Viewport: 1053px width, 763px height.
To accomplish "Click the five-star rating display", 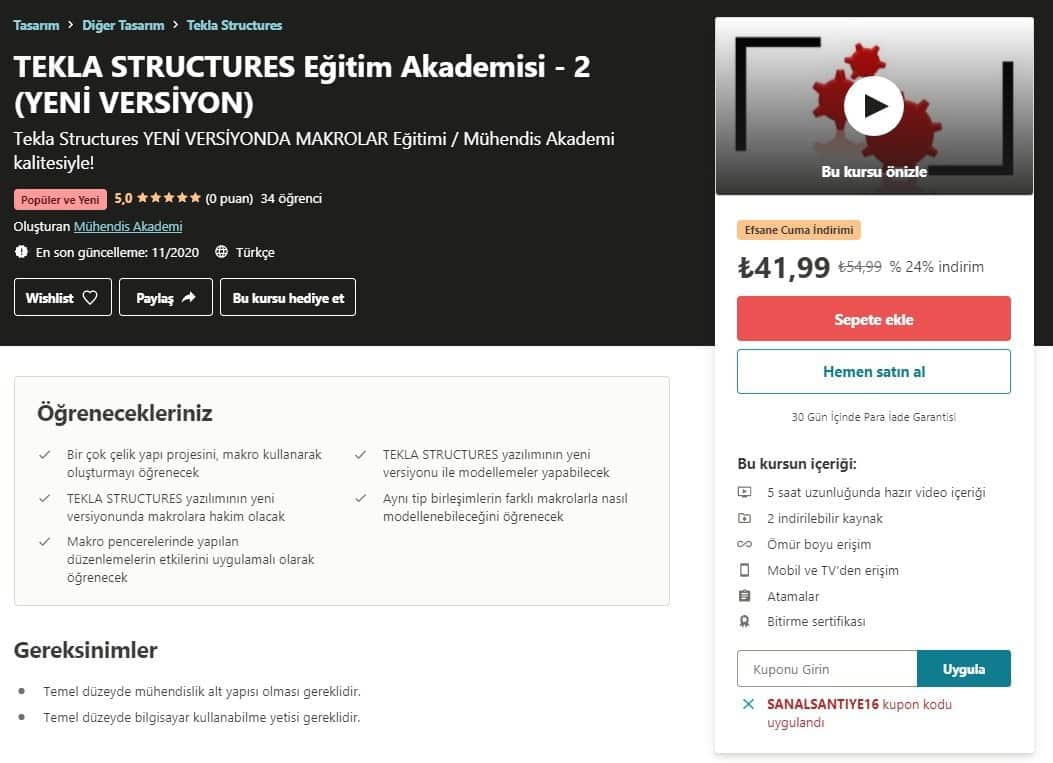I will pos(168,198).
